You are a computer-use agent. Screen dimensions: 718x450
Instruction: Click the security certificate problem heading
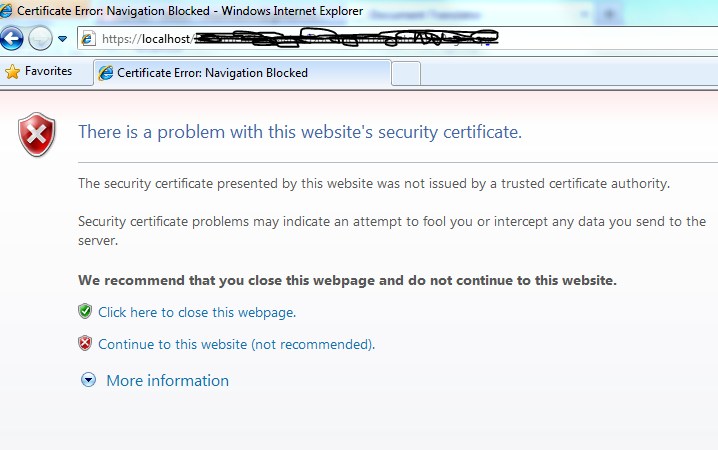[x=300, y=132]
